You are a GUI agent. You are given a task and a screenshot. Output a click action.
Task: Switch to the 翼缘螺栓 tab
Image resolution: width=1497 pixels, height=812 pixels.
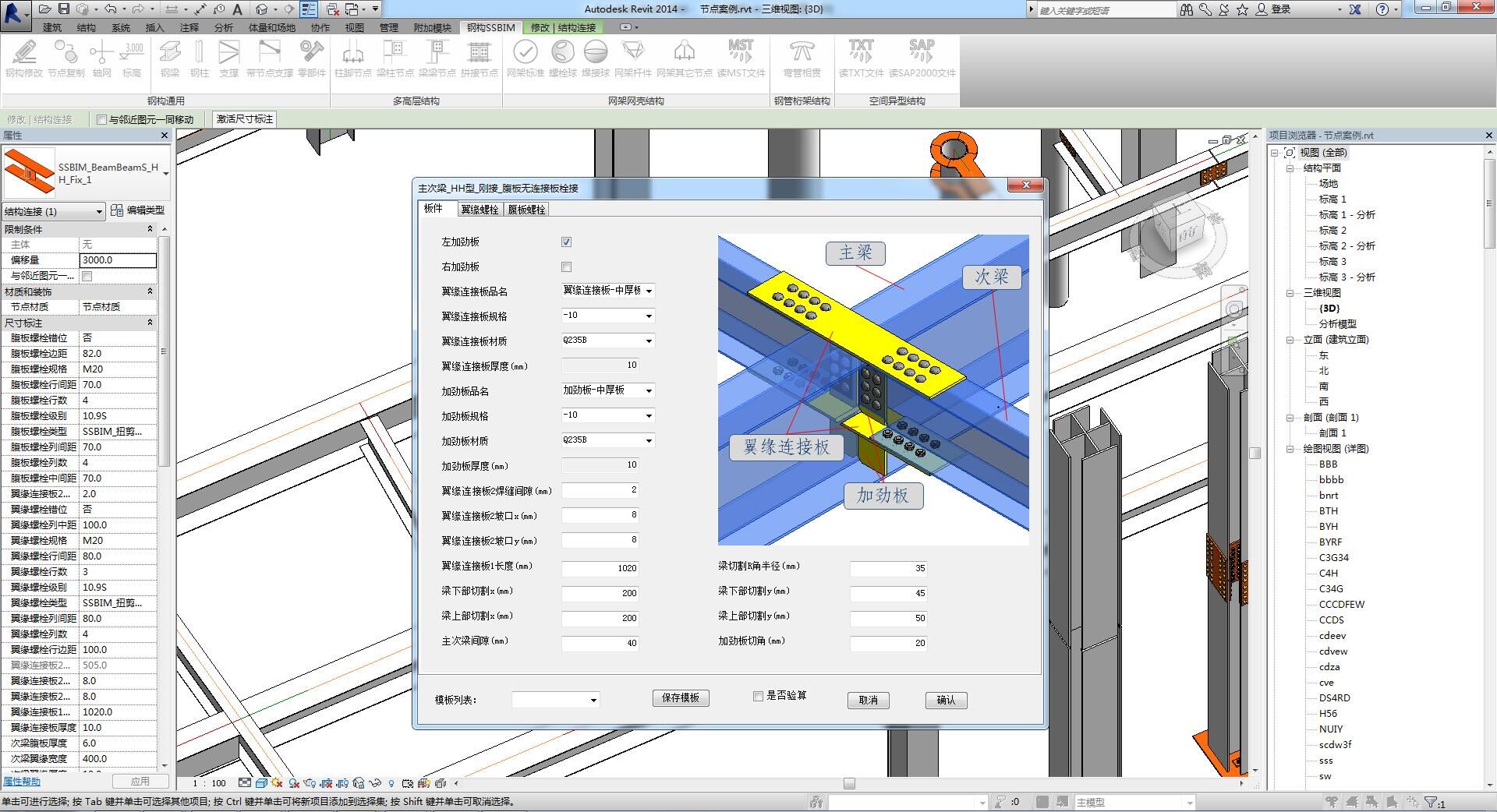point(479,210)
